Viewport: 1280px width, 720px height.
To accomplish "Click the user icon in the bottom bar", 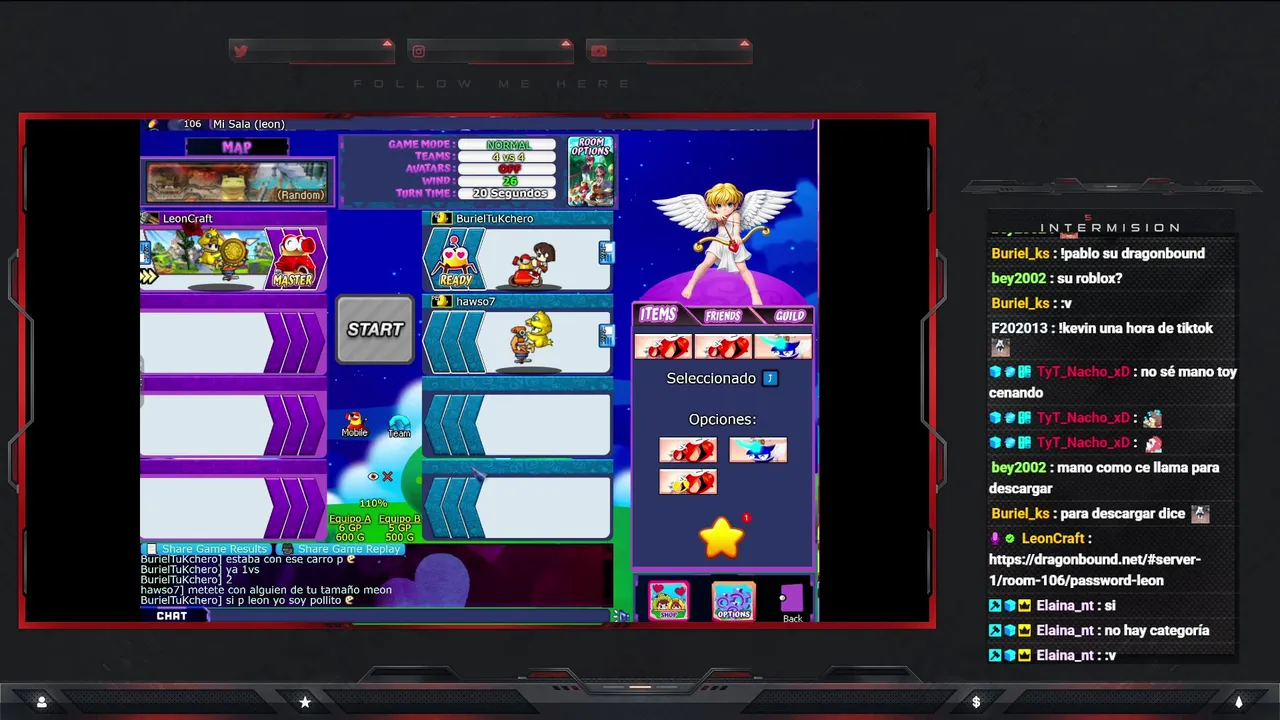I will pos(41,702).
